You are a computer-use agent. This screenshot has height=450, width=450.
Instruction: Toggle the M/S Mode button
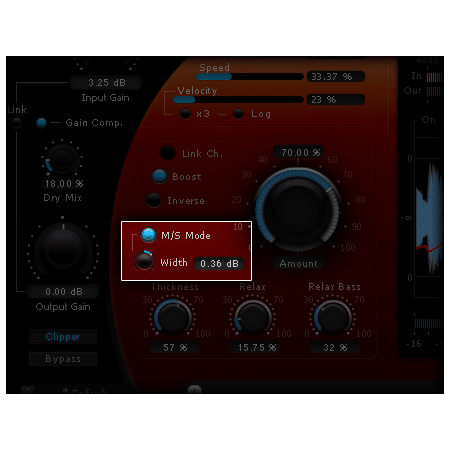point(148,235)
